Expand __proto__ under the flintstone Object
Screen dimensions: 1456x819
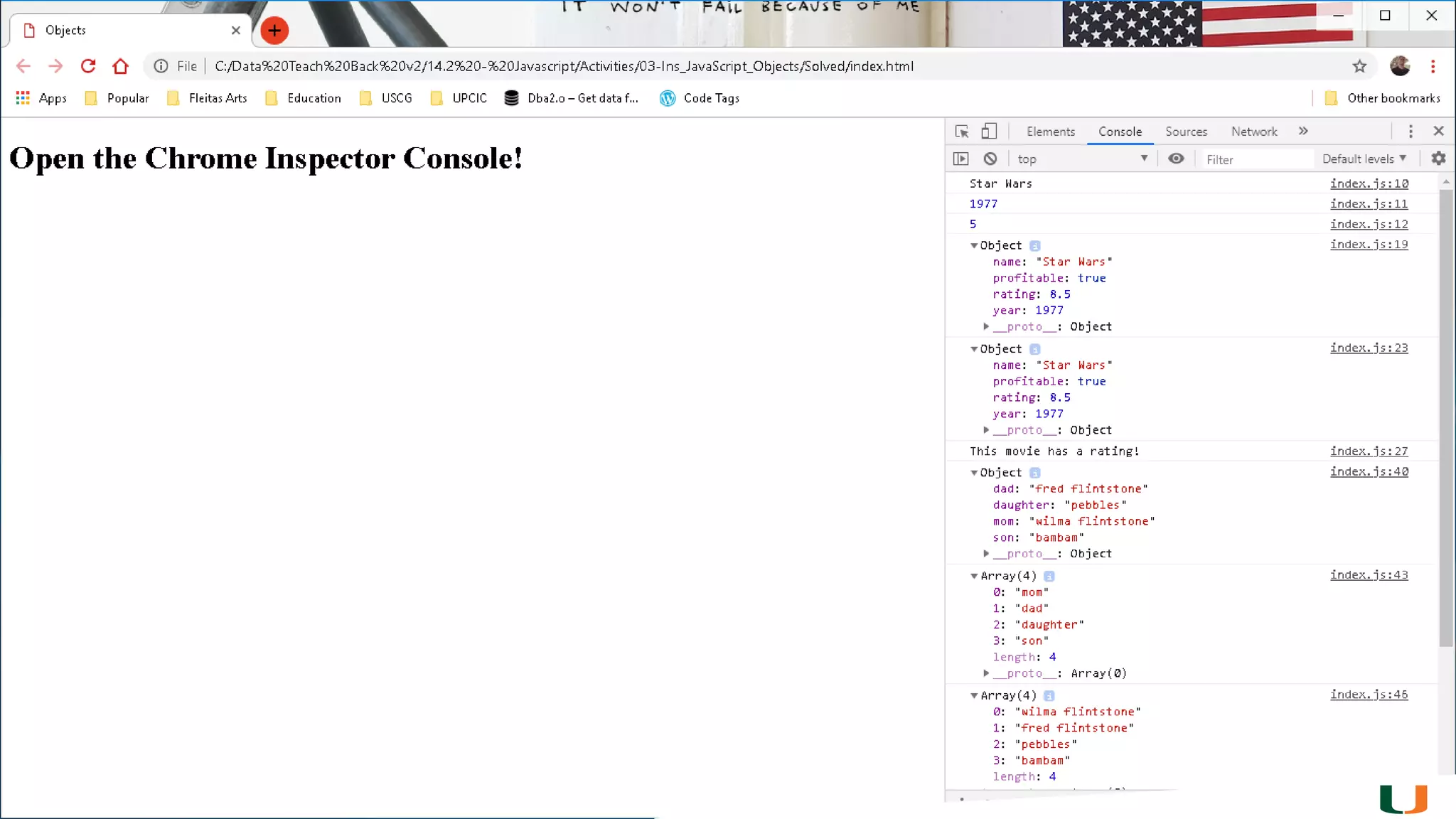986,554
